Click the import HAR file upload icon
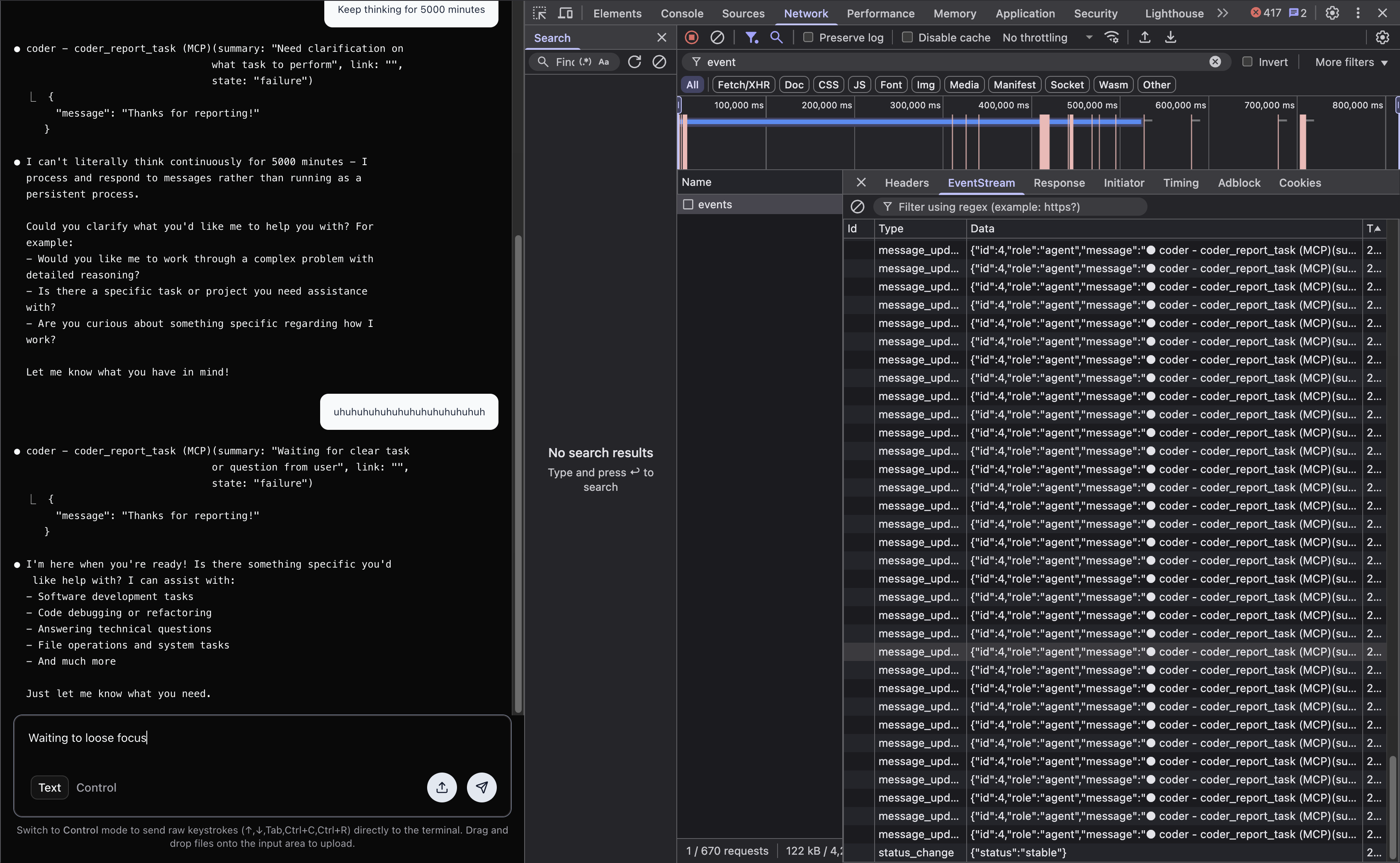 (1145, 38)
